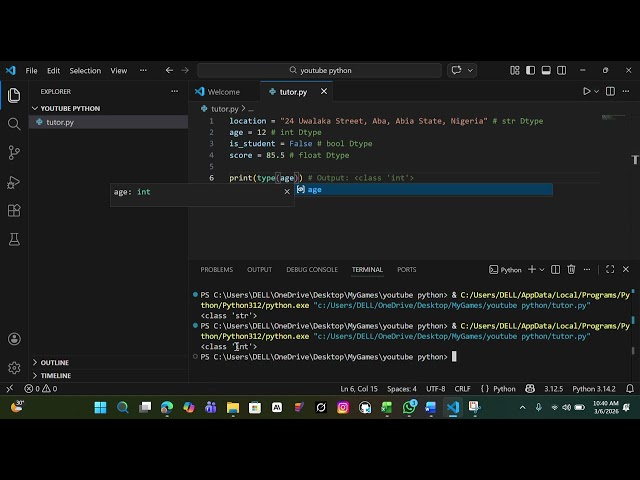This screenshot has height=480, width=640.
Task: Open the Manage gear menu
Action: [14, 368]
